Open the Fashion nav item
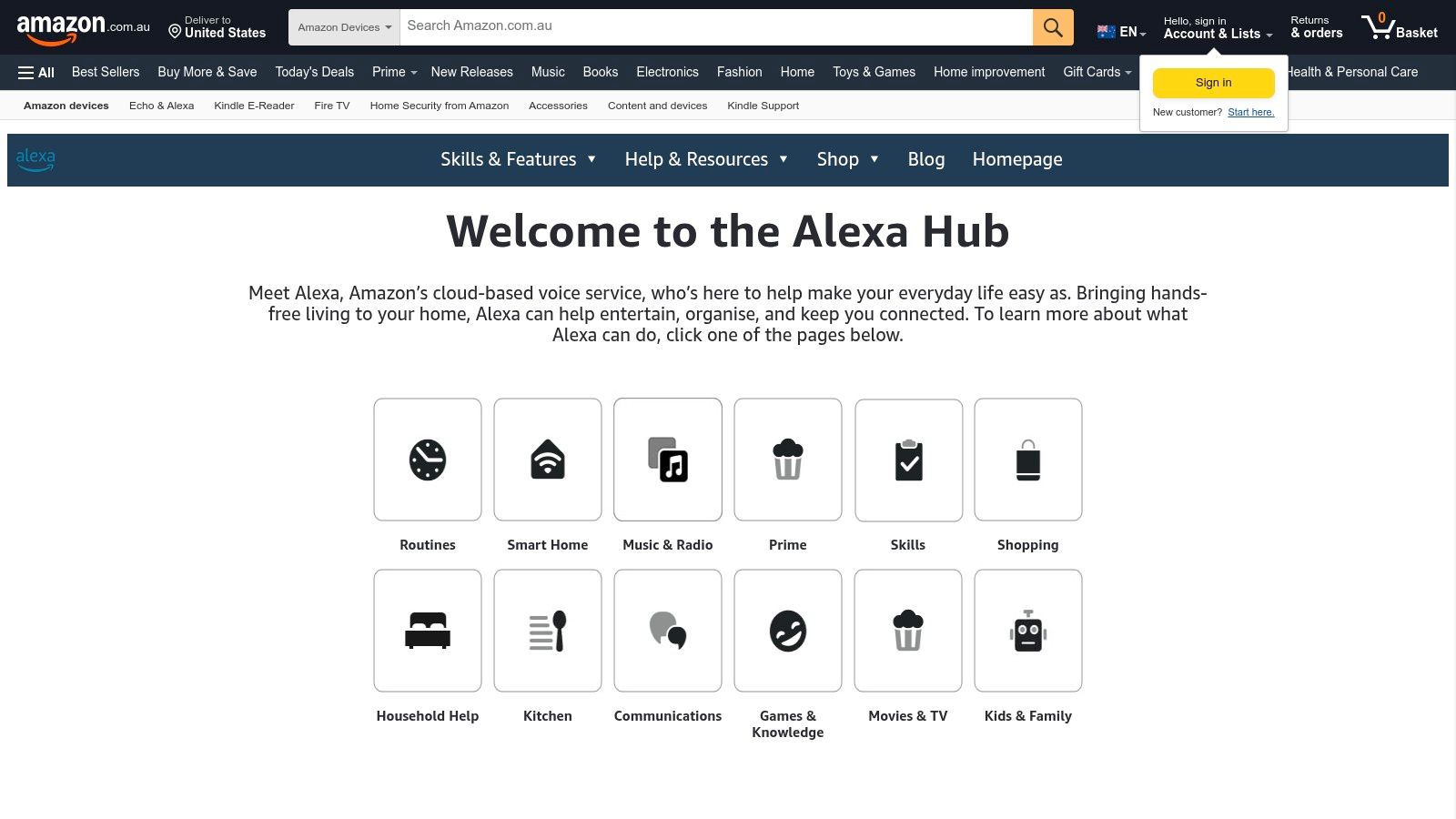 tap(740, 72)
